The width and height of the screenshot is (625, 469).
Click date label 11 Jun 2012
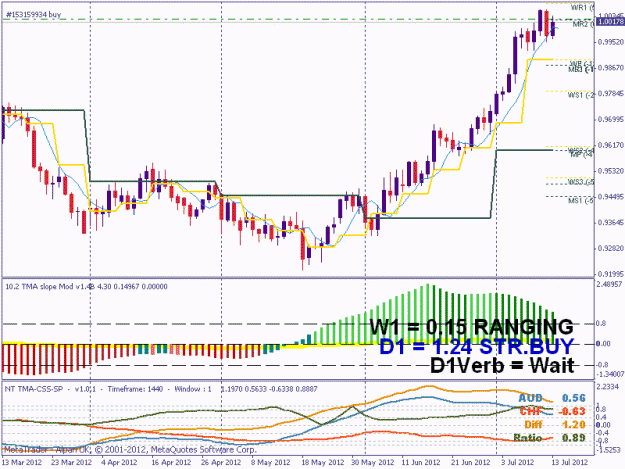(421, 462)
